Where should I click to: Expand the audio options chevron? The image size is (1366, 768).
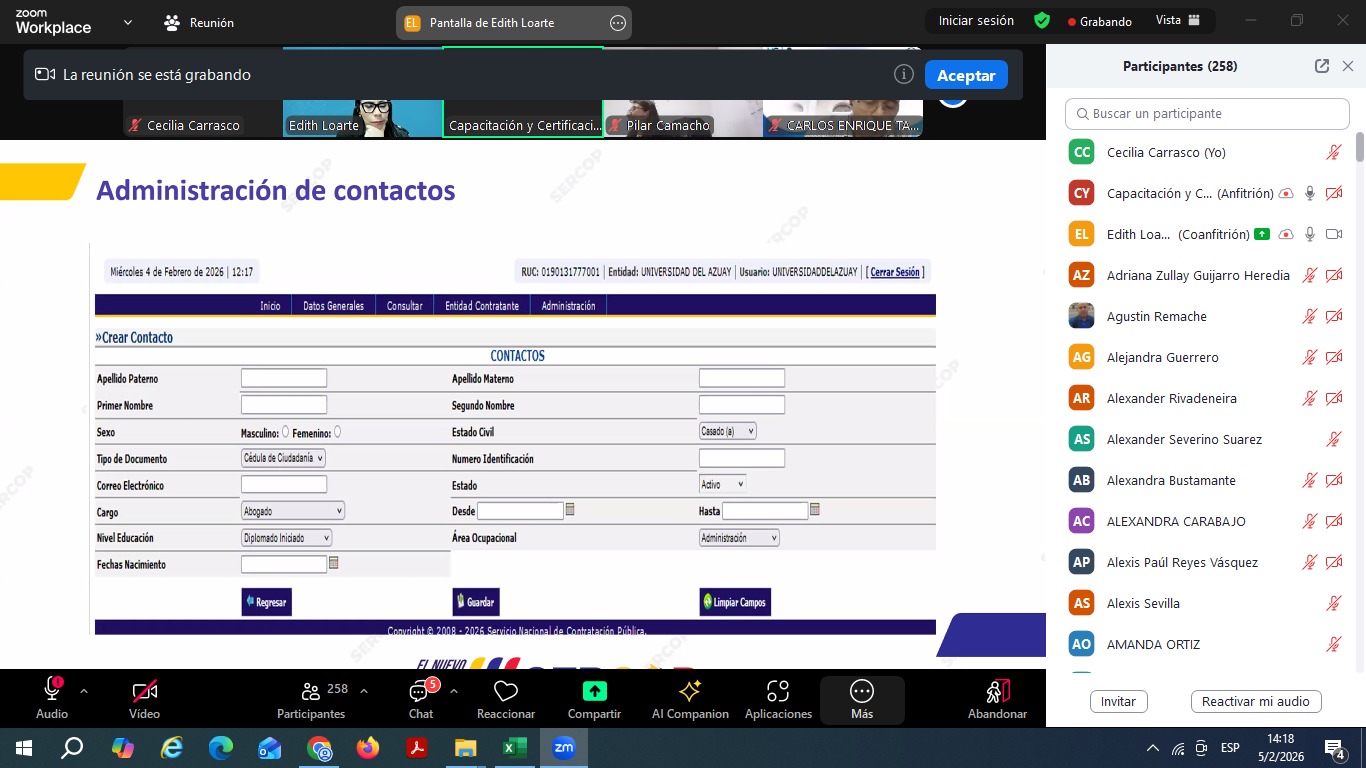click(x=84, y=690)
